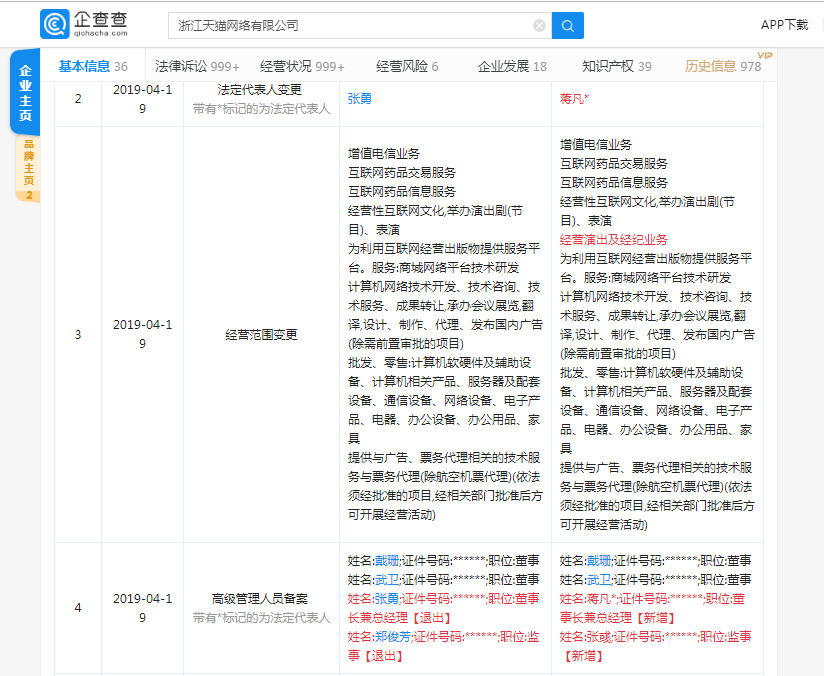Switch to the 基本信息 tab
This screenshot has height=676, width=824.
coord(93,66)
